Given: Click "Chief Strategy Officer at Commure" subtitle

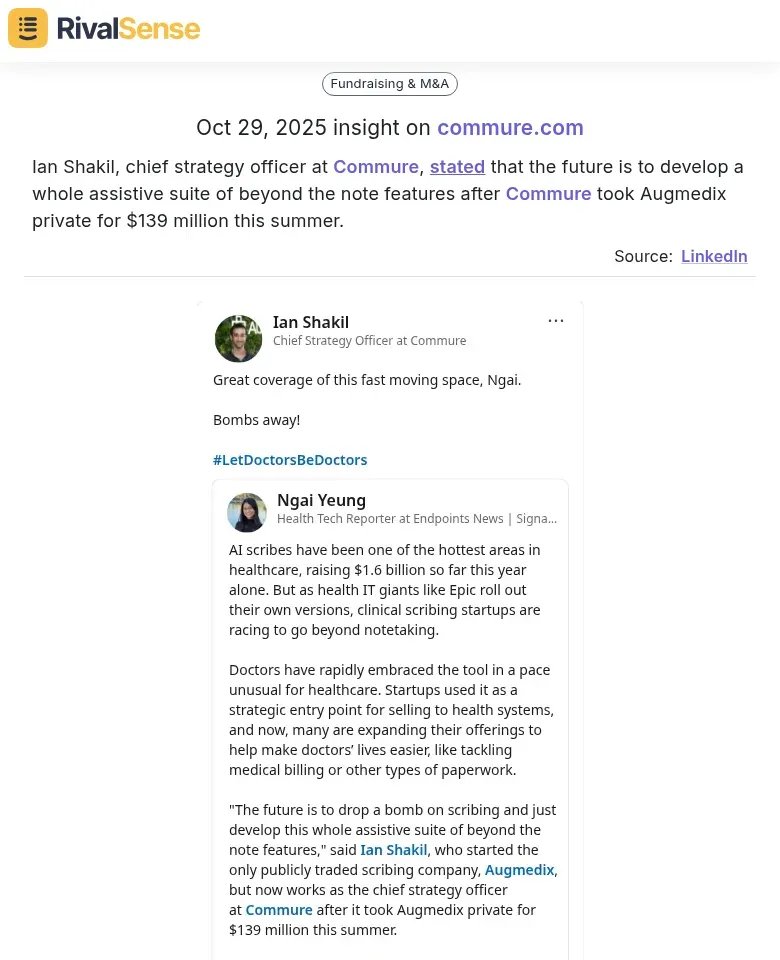Looking at the screenshot, I should [x=369, y=341].
